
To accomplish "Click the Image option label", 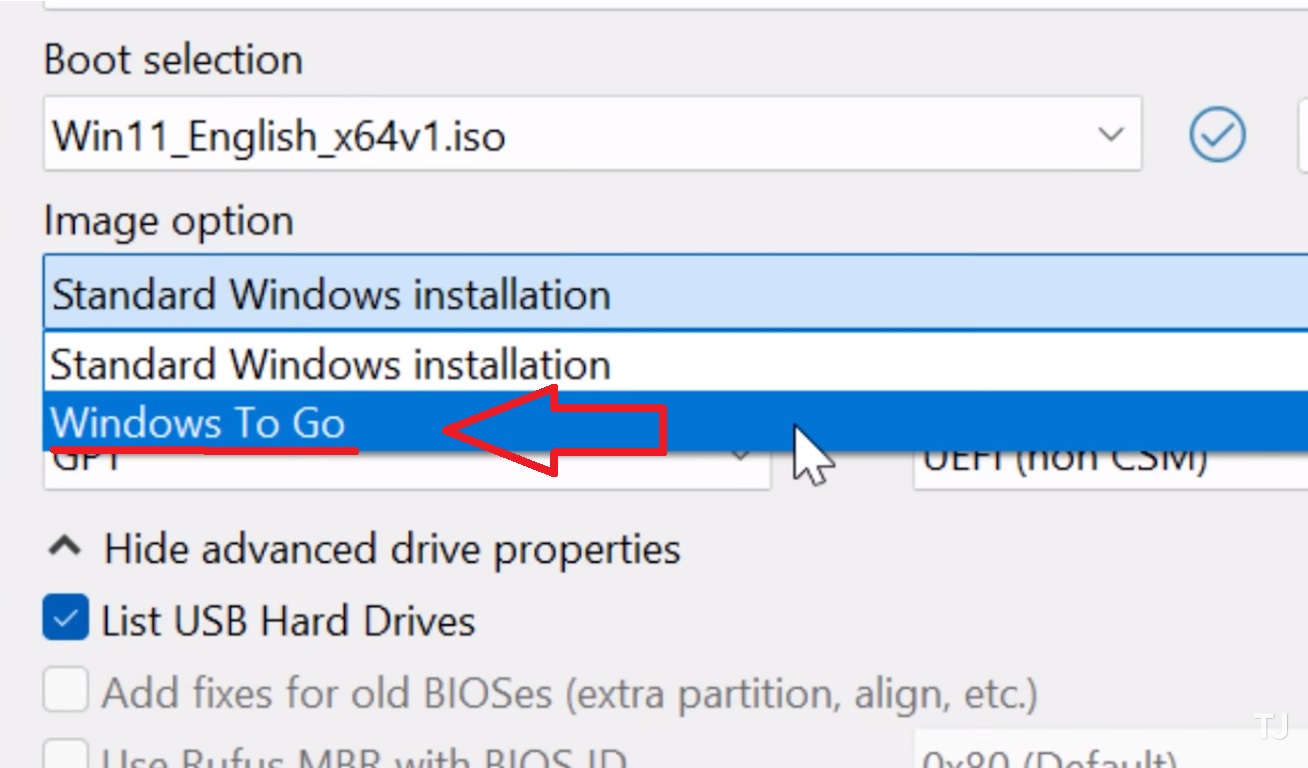I will point(169,221).
